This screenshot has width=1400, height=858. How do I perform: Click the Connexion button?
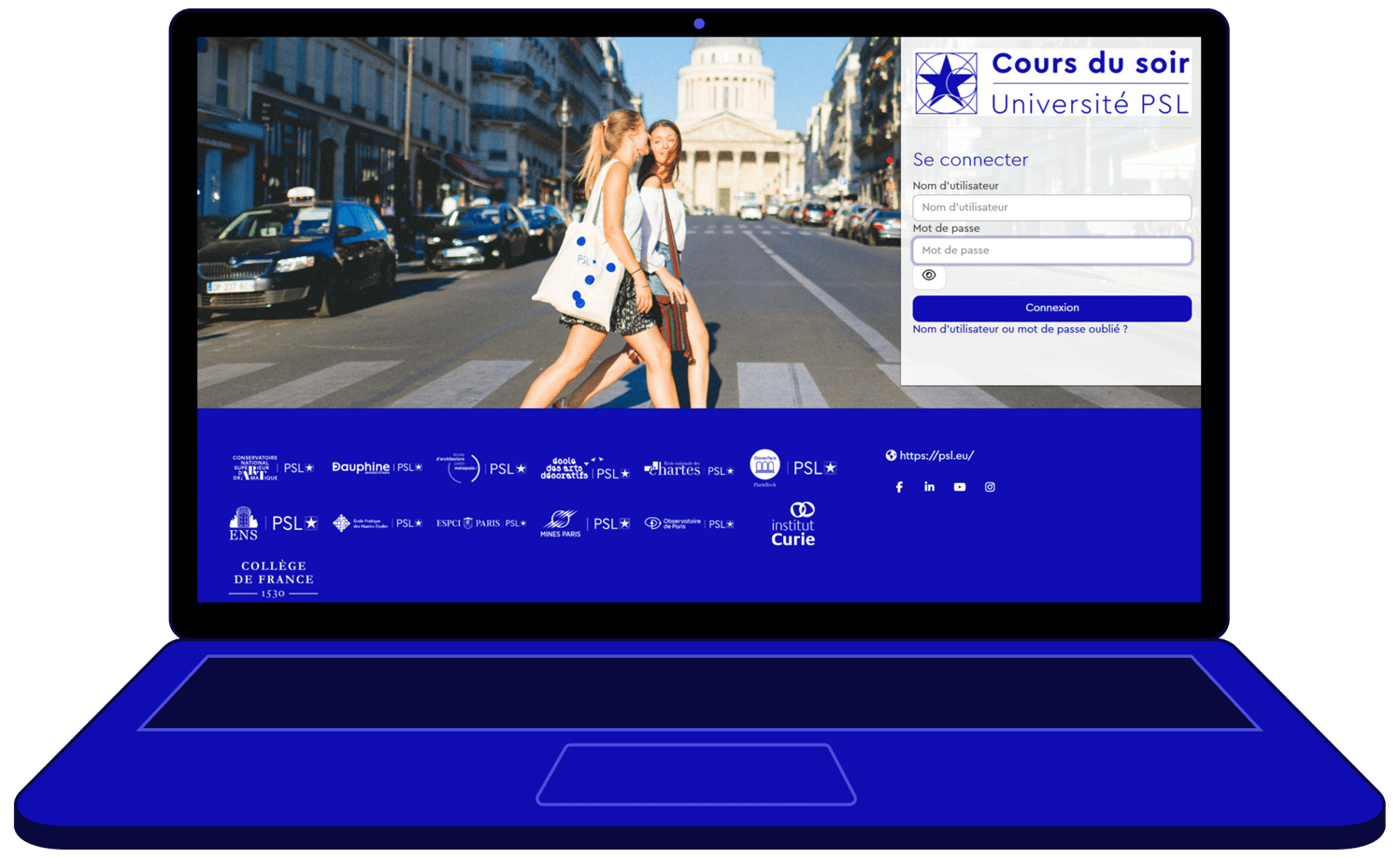[1051, 307]
